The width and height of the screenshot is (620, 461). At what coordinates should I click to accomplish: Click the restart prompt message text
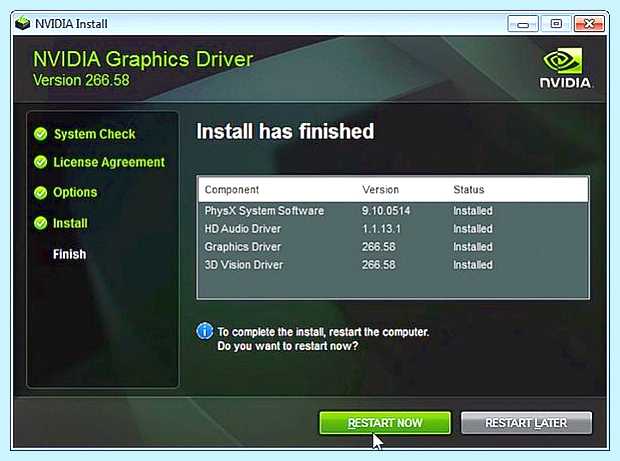pyautogui.click(x=323, y=339)
